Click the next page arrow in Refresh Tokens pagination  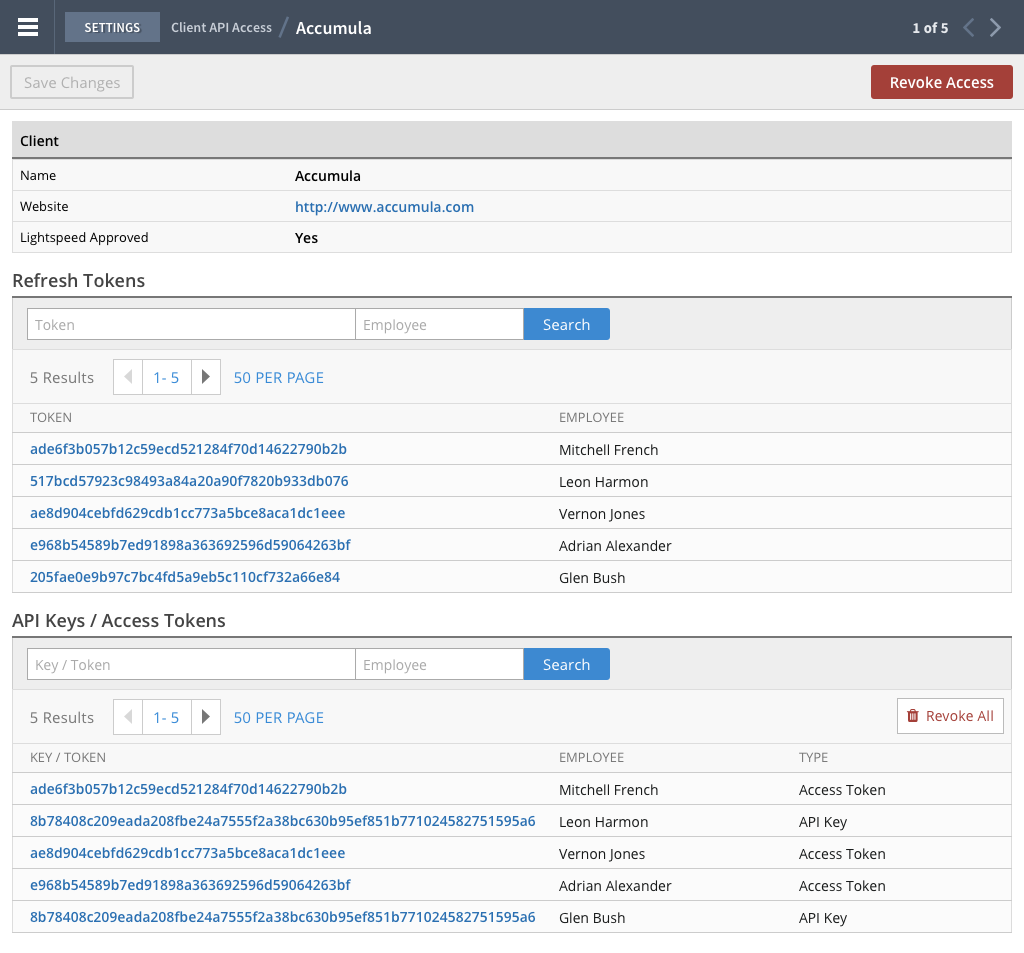click(x=205, y=377)
